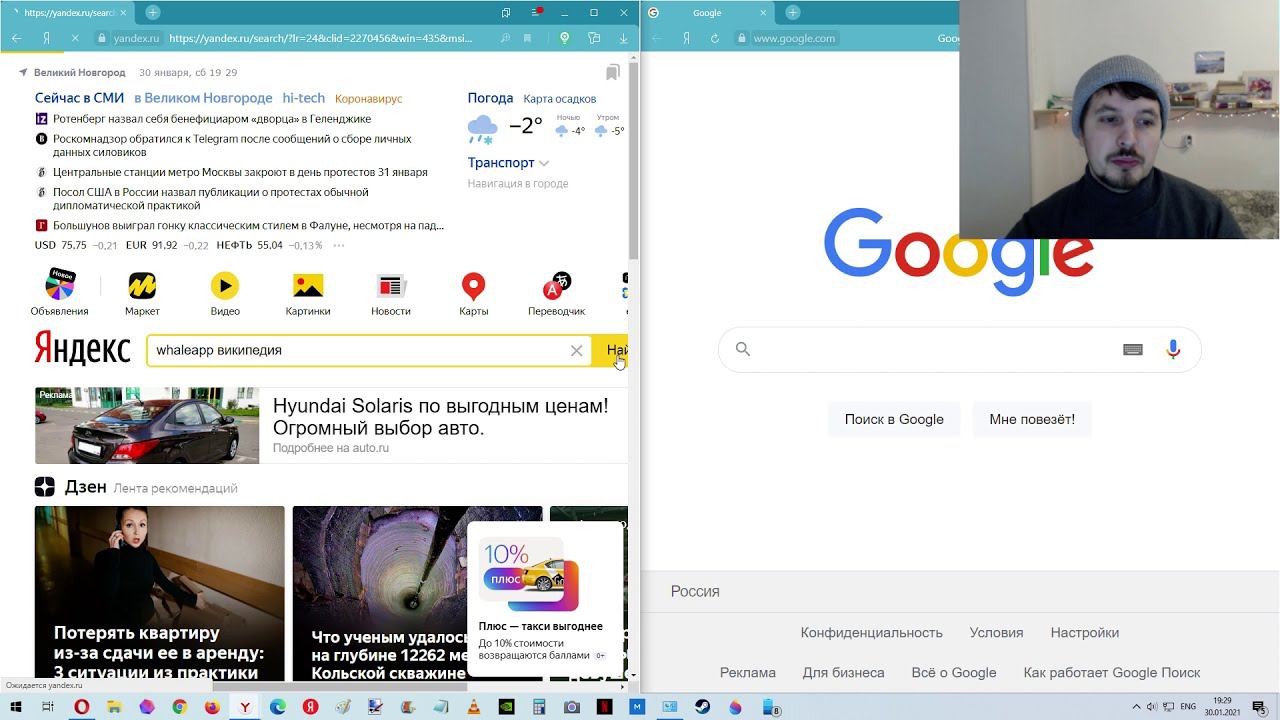Click the Windows Start button
Screen dimensions: 1280x720
pyautogui.click(x=16, y=707)
